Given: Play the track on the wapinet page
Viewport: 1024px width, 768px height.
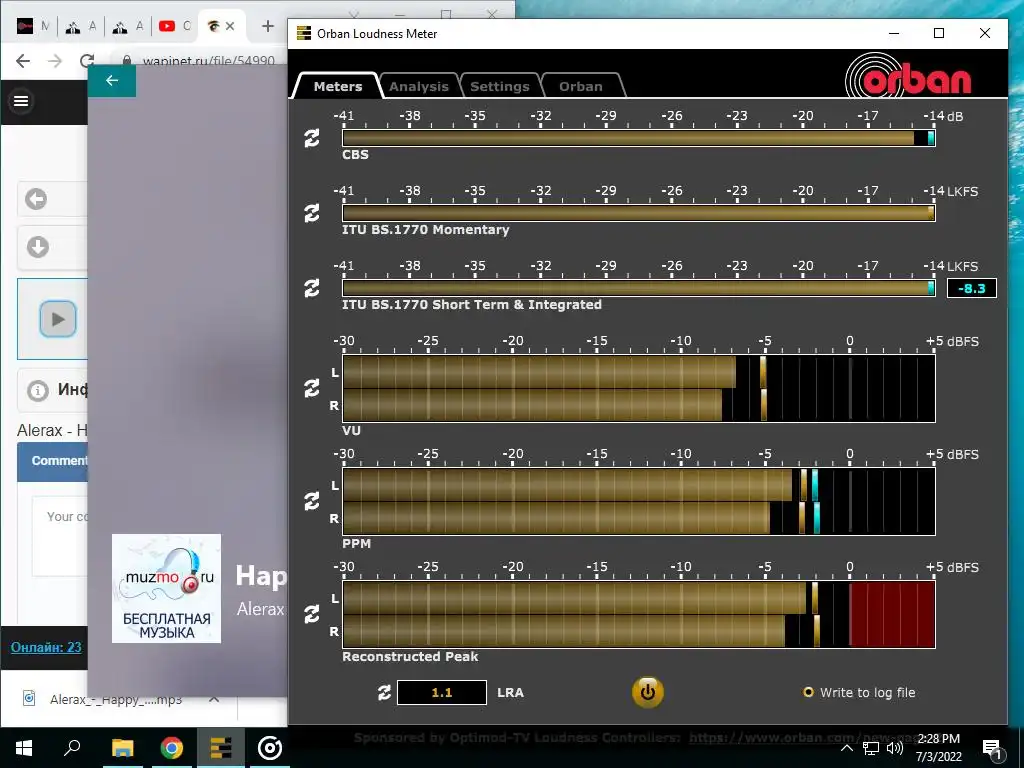Looking at the screenshot, I should click(x=58, y=319).
